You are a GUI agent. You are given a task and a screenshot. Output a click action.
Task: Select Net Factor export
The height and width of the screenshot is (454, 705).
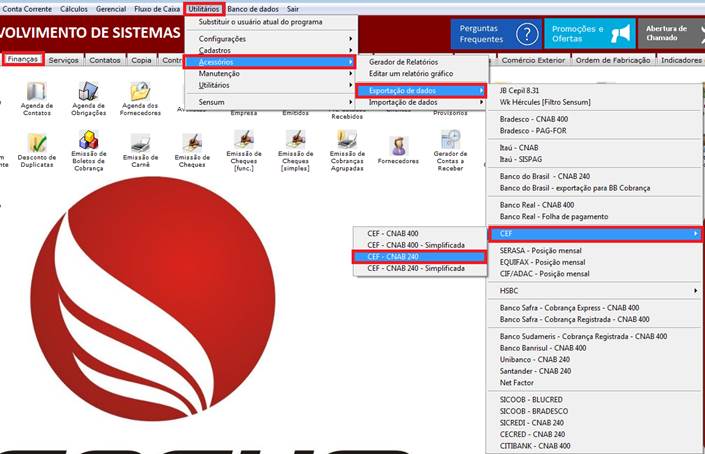(595, 383)
